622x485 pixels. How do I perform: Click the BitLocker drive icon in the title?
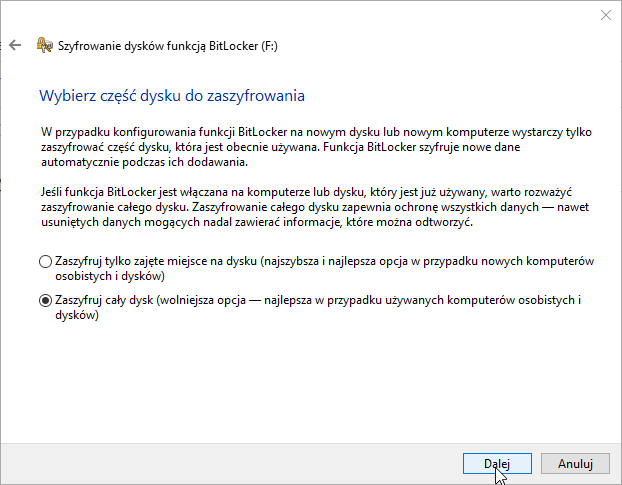tap(44, 45)
